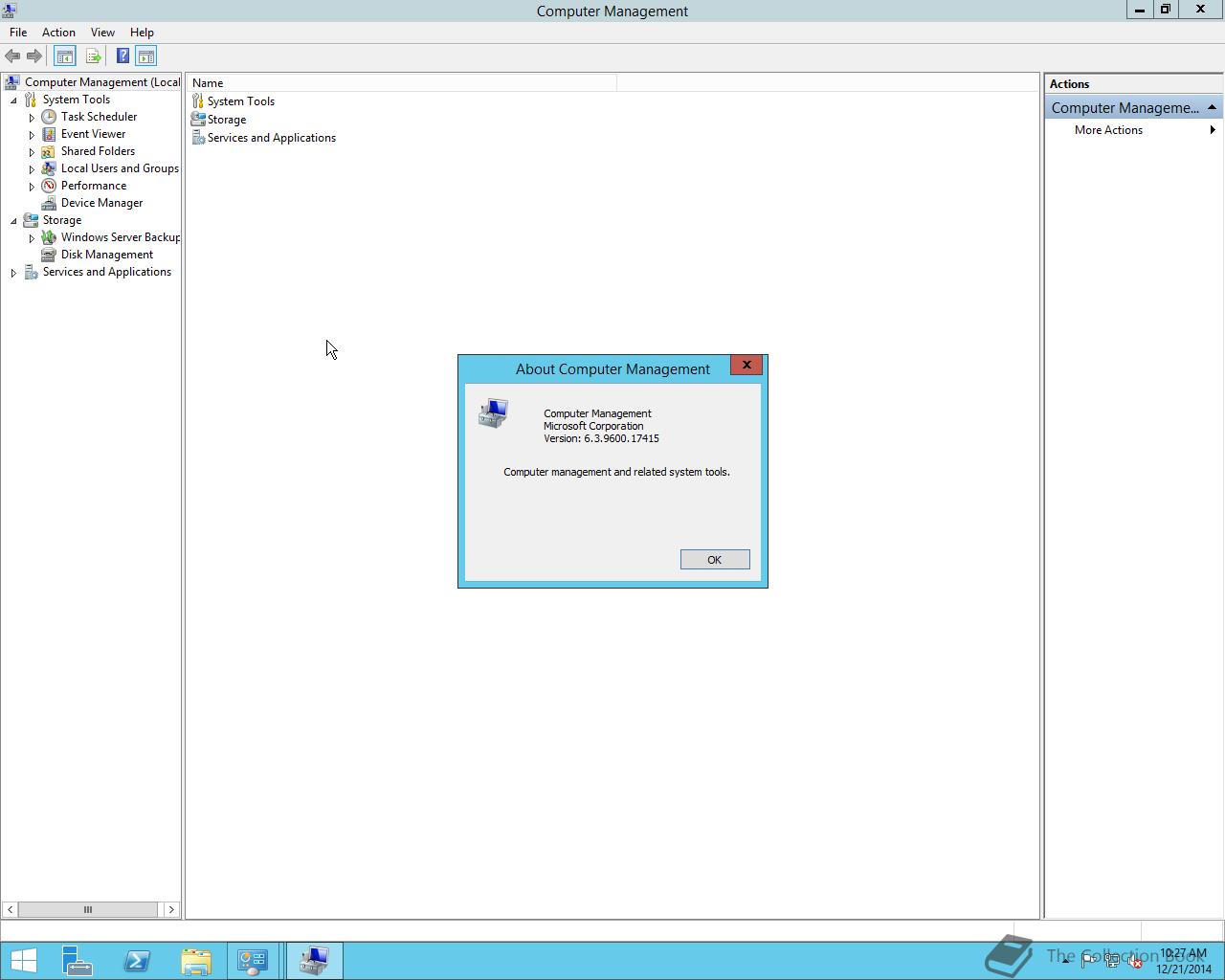1225x980 pixels.
Task: Expand the Performance node
Action: pyautogui.click(x=32, y=187)
